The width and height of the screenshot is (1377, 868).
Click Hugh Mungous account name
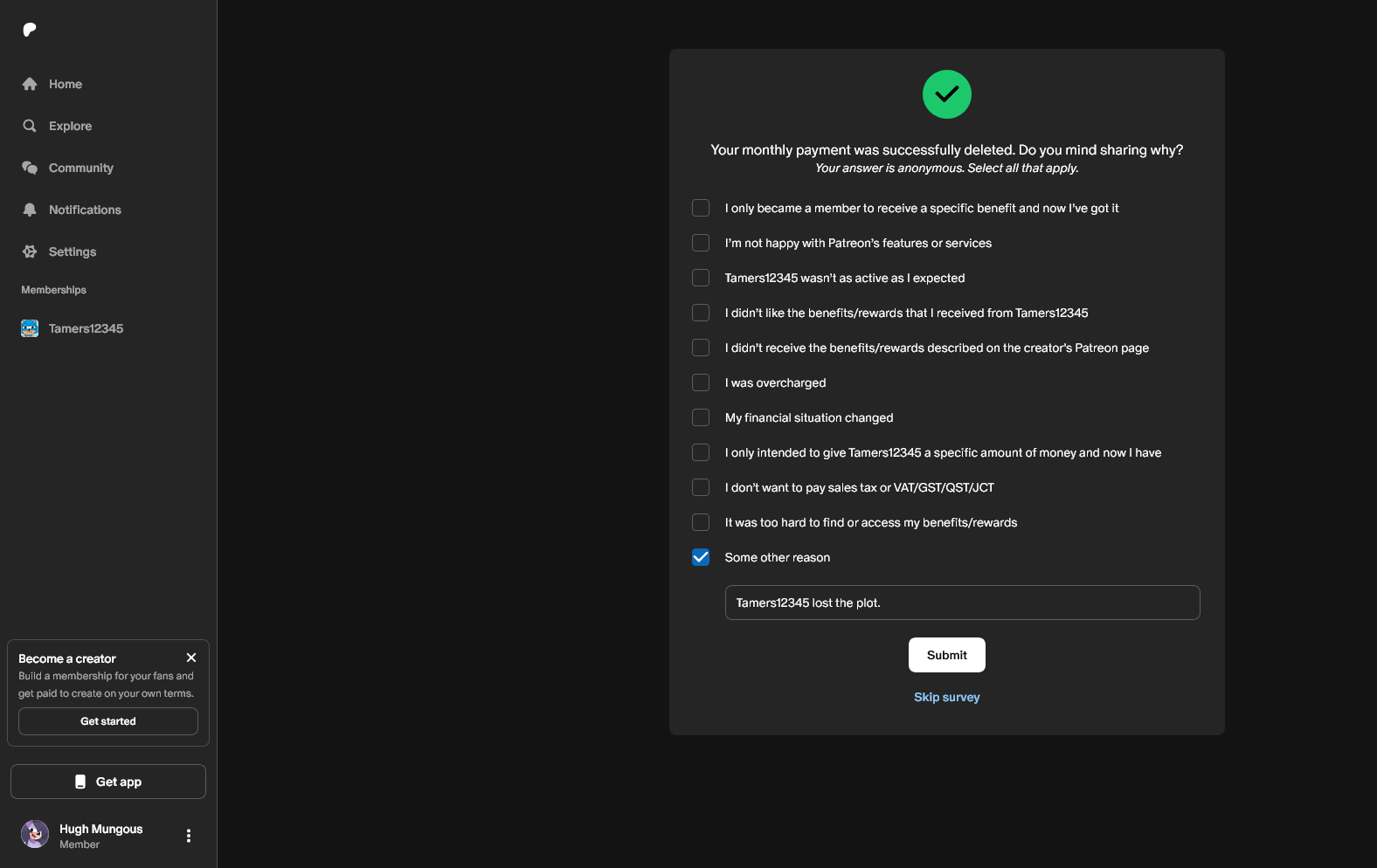(x=101, y=829)
